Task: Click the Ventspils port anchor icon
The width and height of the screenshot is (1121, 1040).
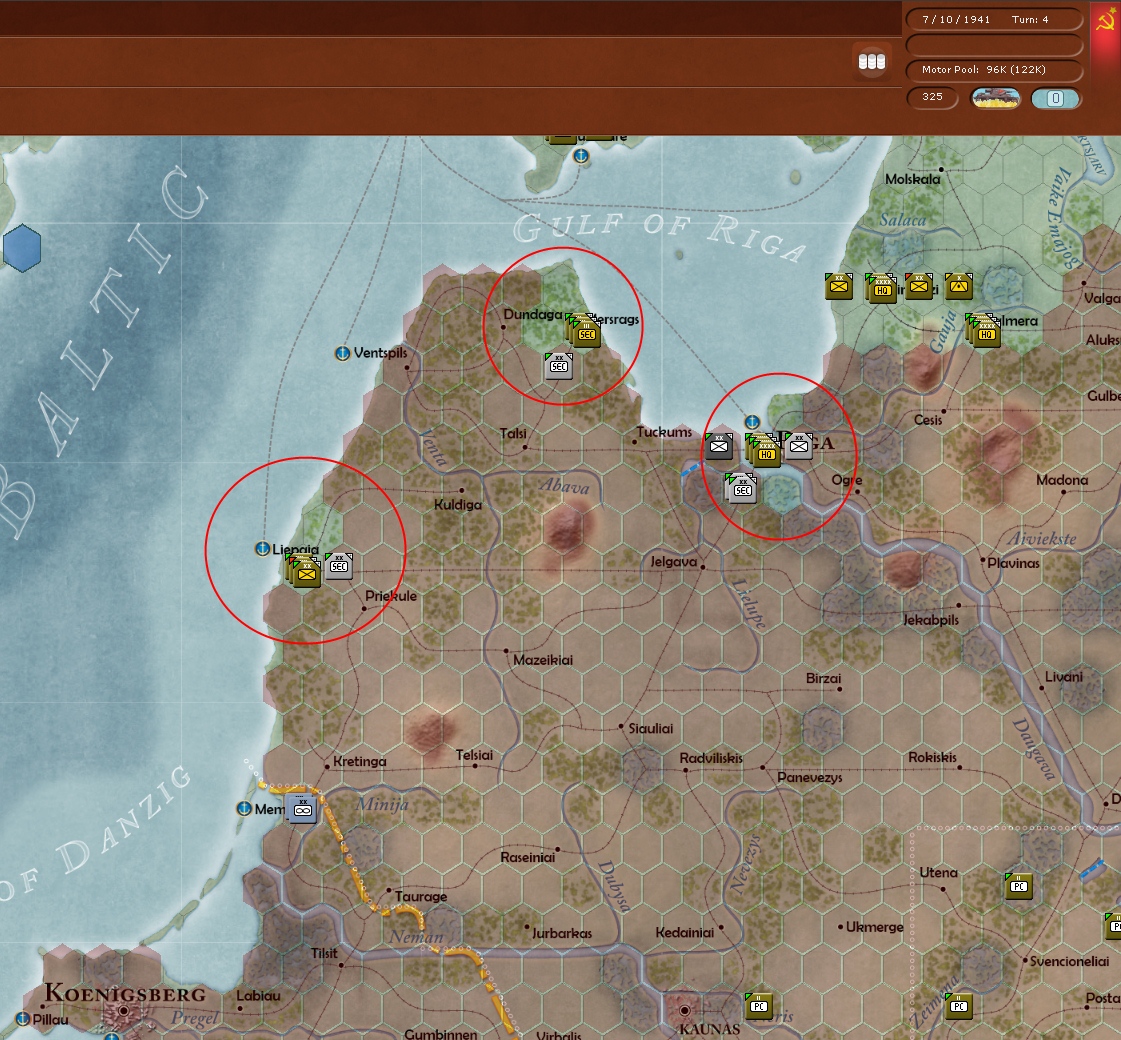Action: (342, 353)
